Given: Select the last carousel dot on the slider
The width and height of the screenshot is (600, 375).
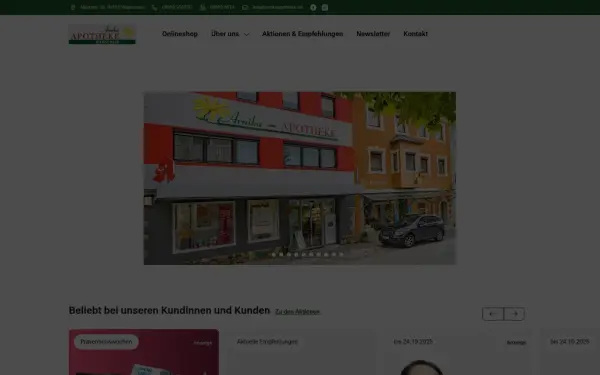Looking at the screenshot, I should tap(341, 254).
